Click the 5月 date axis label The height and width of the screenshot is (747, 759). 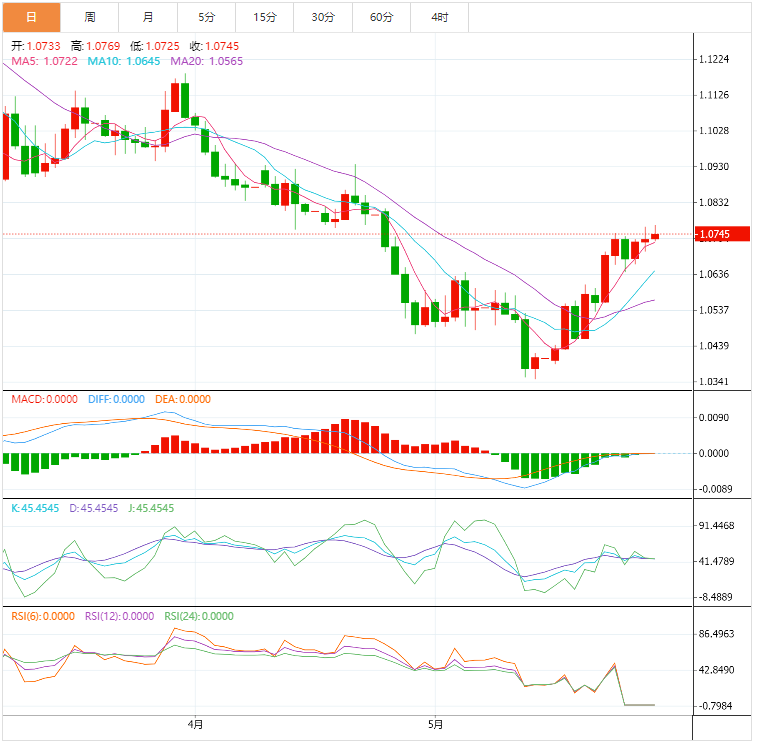pos(436,725)
